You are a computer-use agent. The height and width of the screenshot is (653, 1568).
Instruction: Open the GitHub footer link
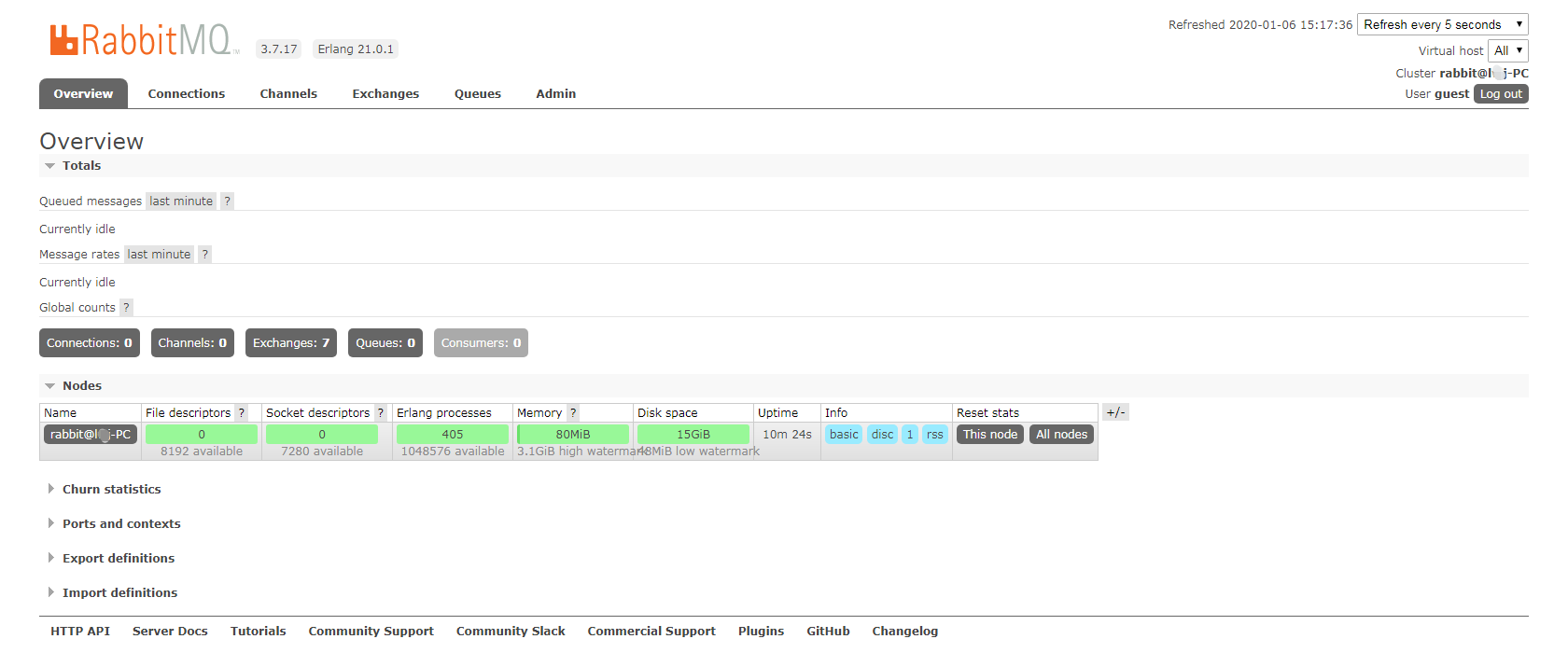click(x=829, y=631)
